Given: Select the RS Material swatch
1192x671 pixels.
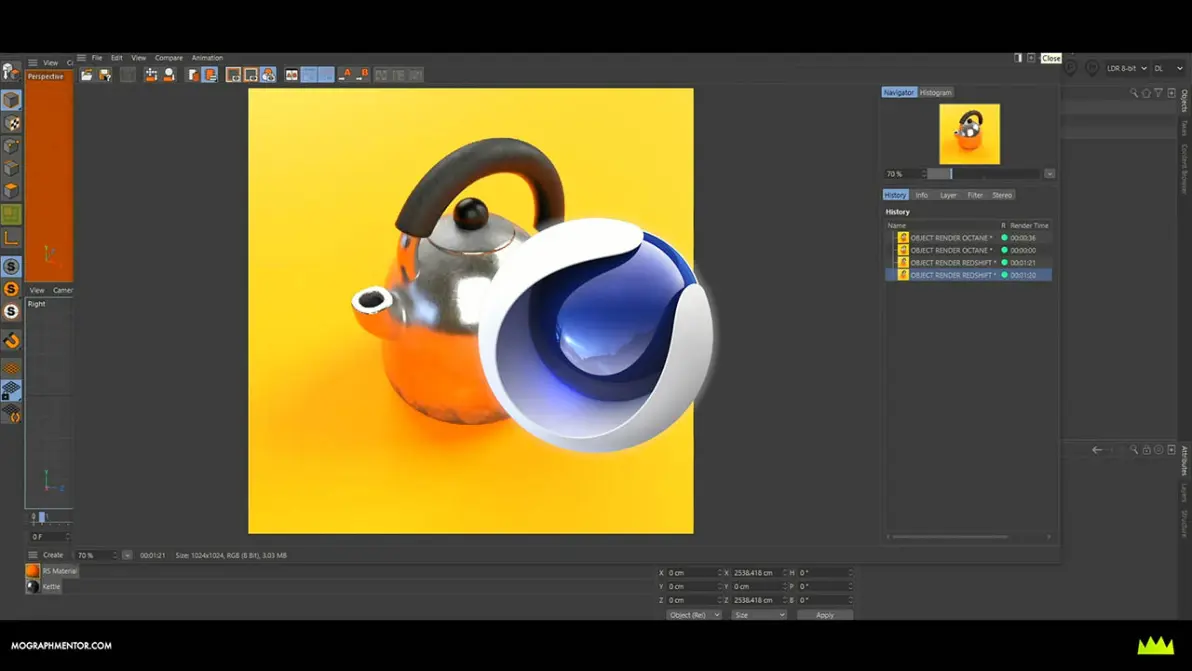Looking at the screenshot, I should pos(33,571).
